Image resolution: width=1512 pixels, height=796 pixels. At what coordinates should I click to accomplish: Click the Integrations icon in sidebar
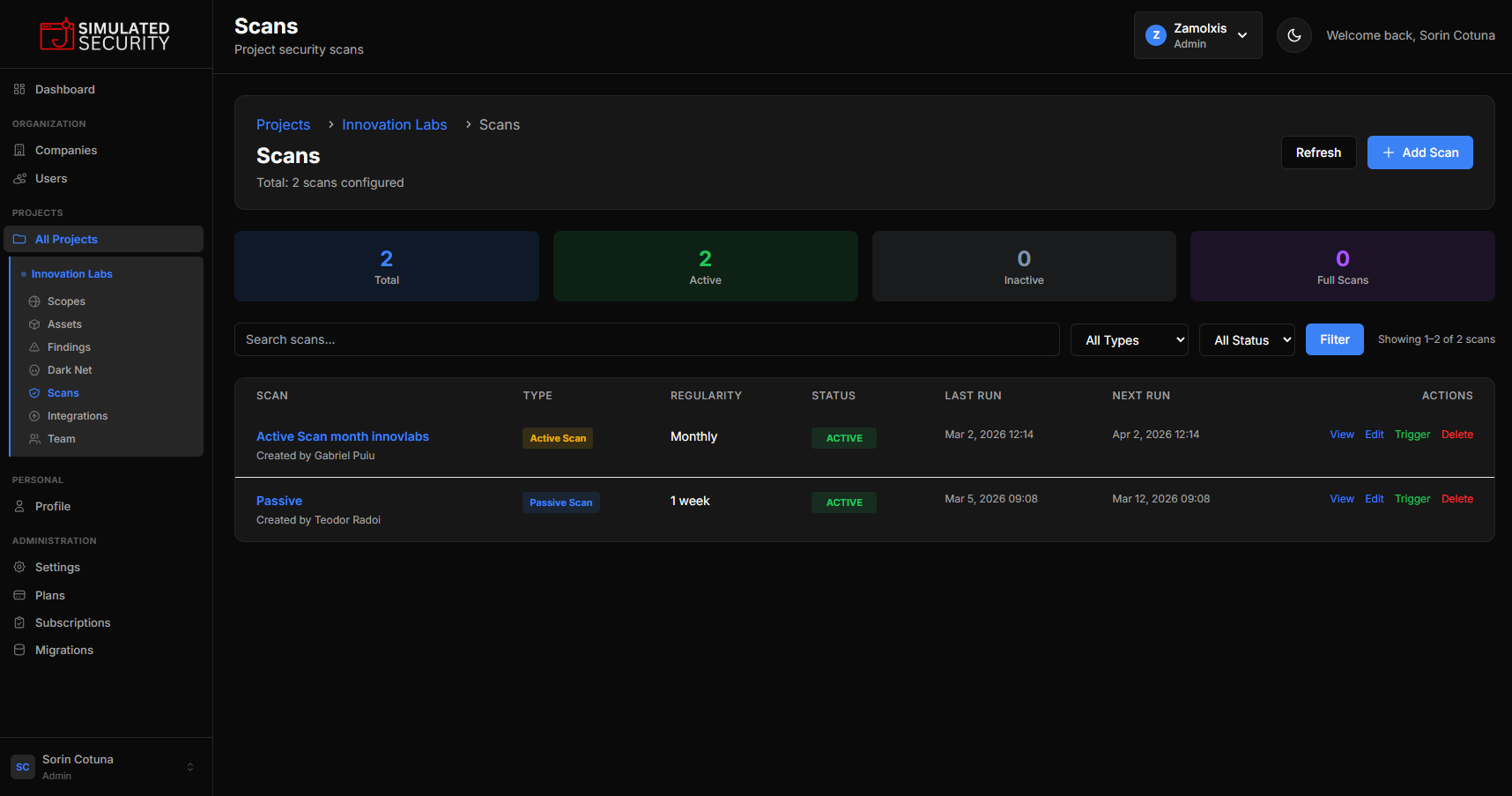pos(34,416)
